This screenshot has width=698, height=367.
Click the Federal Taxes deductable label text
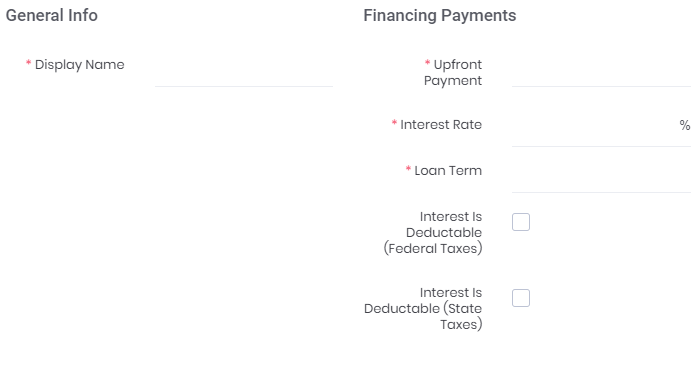point(433,232)
